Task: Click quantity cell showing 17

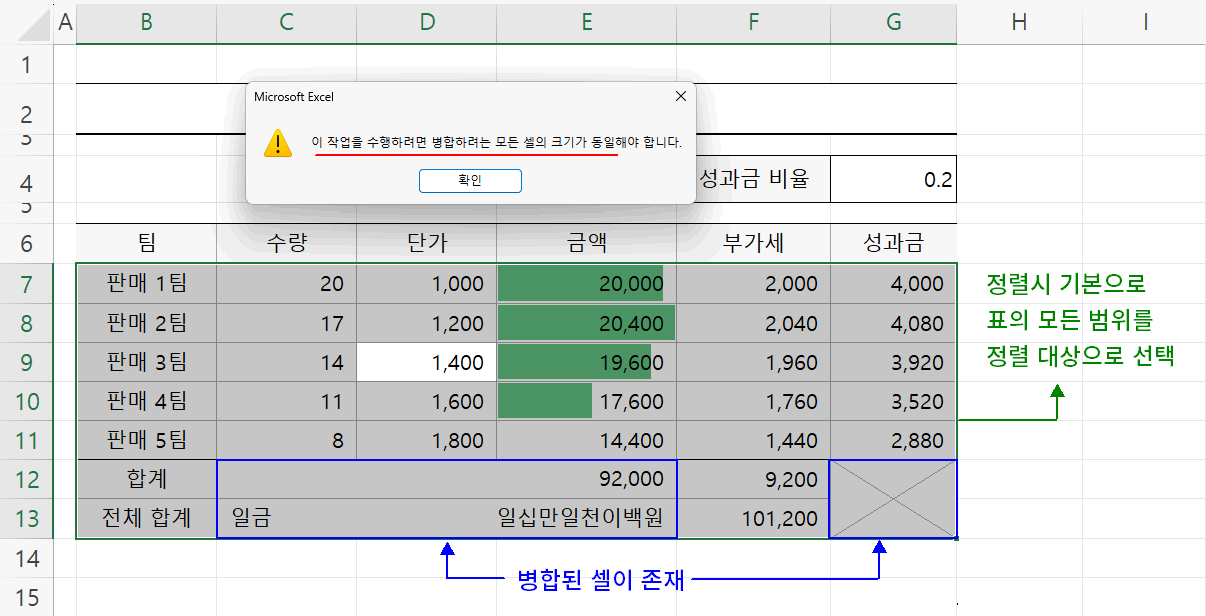Action: tap(286, 323)
